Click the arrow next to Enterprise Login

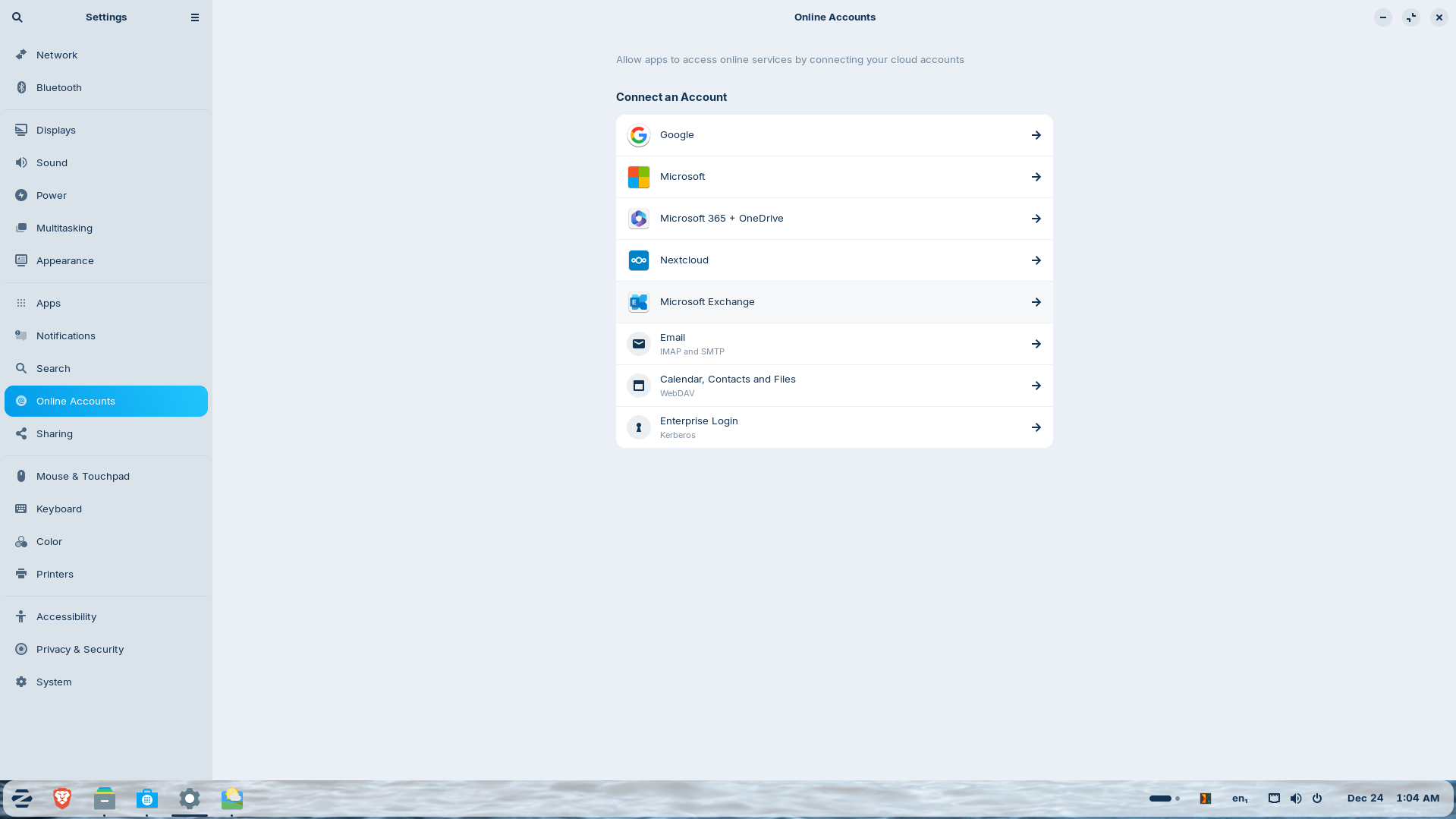pyautogui.click(x=1036, y=427)
